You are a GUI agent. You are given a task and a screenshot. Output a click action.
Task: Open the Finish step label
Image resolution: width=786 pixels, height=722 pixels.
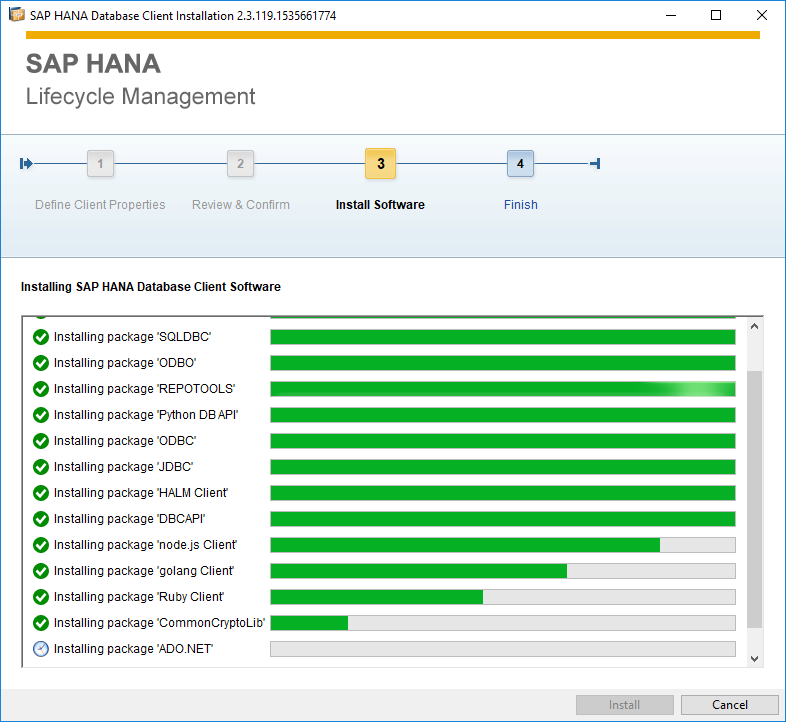(x=520, y=205)
